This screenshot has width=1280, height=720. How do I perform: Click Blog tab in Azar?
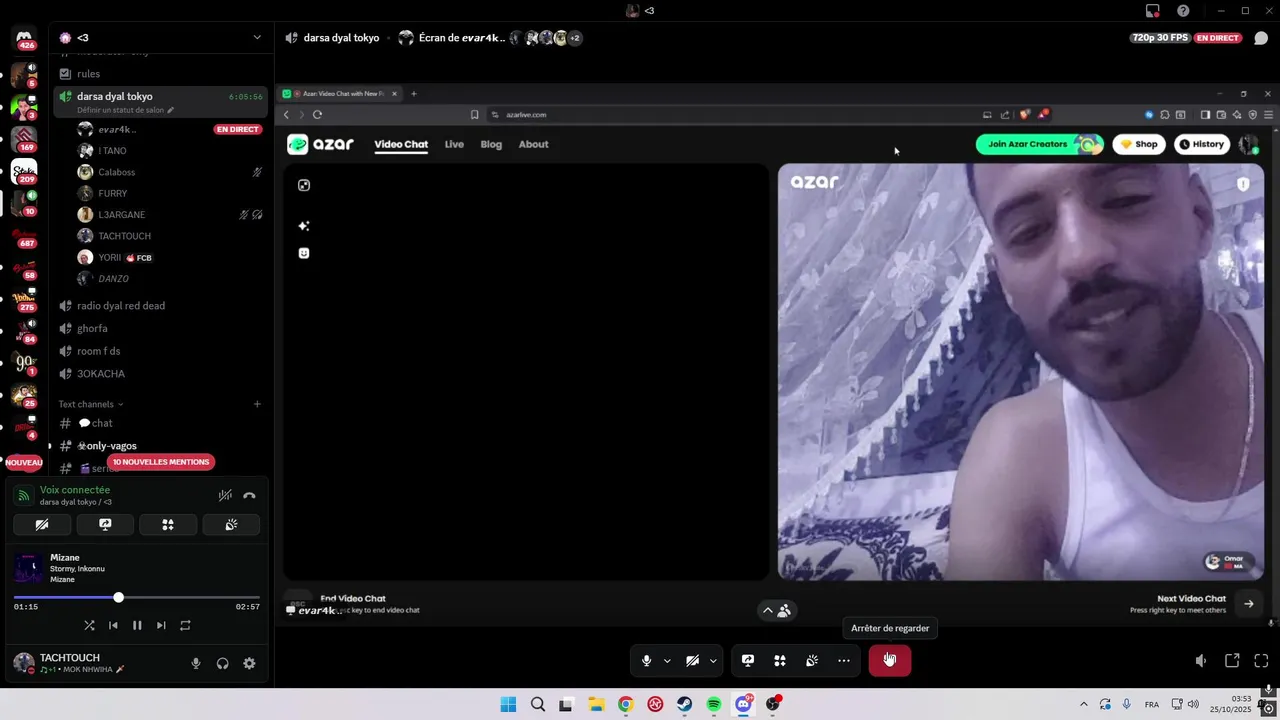click(491, 144)
